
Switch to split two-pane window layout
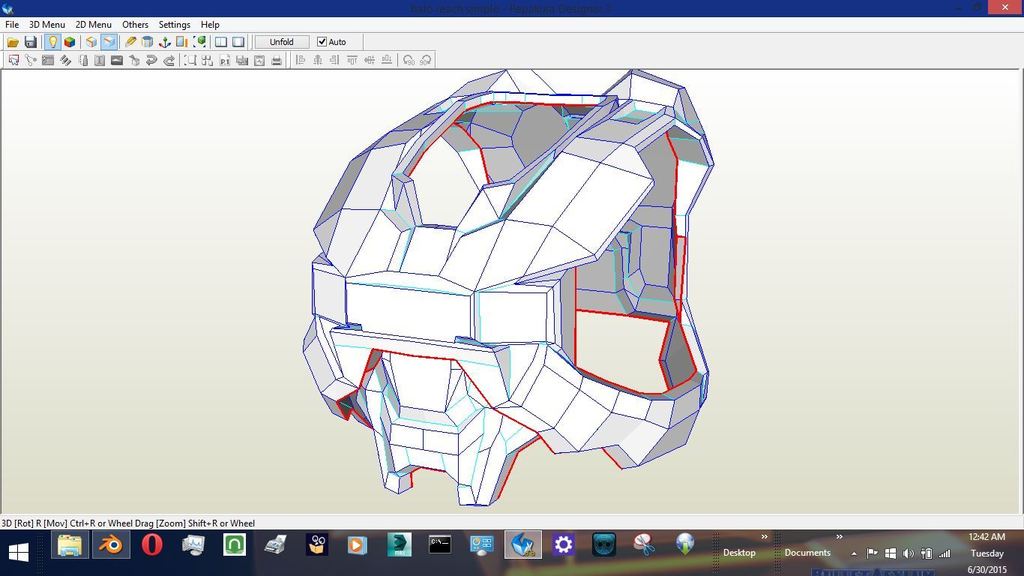[x=221, y=42]
